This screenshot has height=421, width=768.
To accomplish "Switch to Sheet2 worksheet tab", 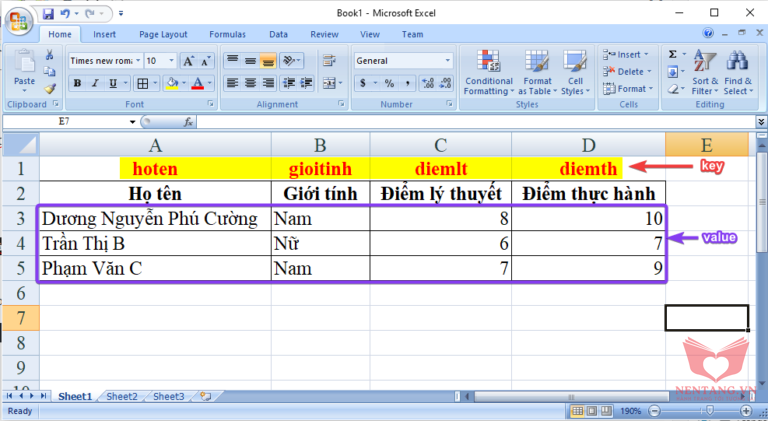I will (x=121, y=396).
